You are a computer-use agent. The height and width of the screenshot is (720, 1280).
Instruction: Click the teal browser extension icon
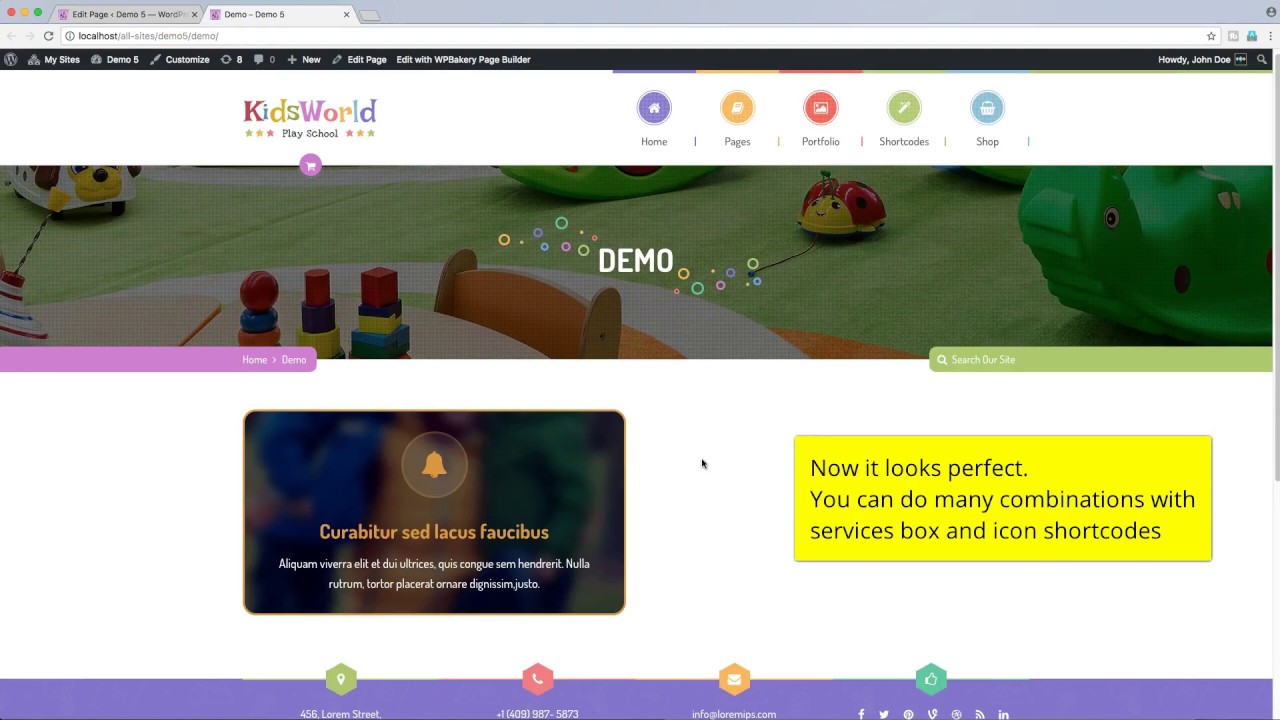point(1251,36)
